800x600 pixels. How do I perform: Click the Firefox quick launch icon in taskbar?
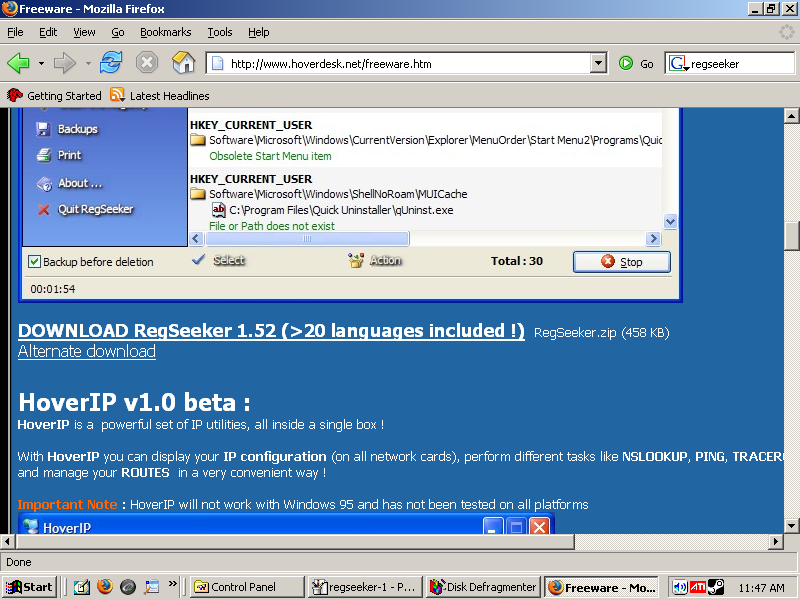pyautogui.click(x=105, y=587)
